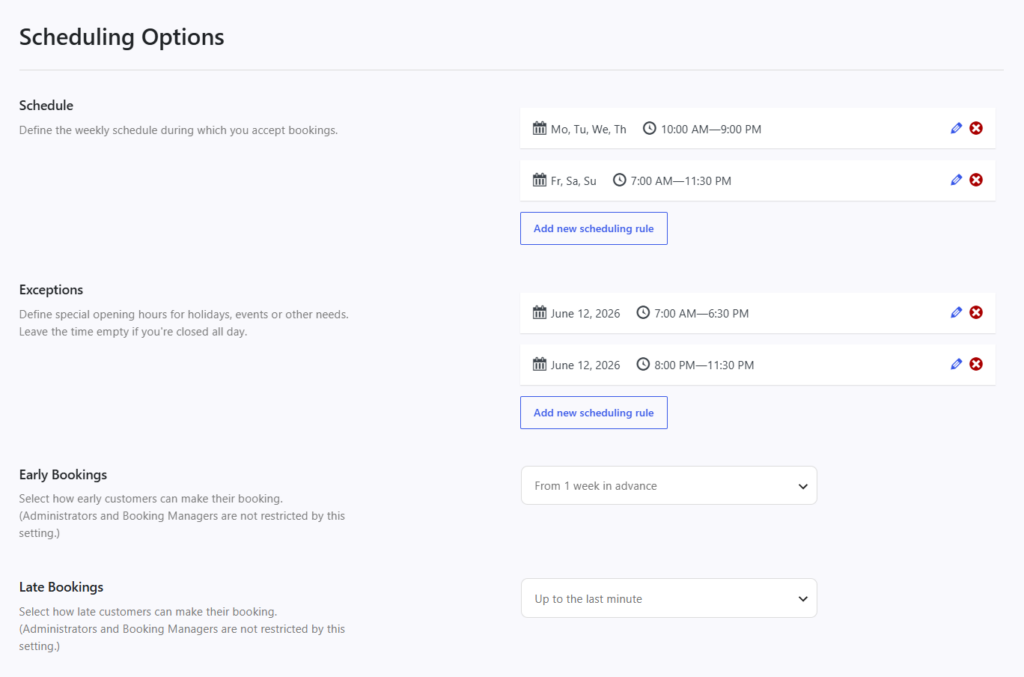Click clock icon next to 7:00 AM—6:30 PM
The image size is (1024, 677).
[x=643, y=312]
